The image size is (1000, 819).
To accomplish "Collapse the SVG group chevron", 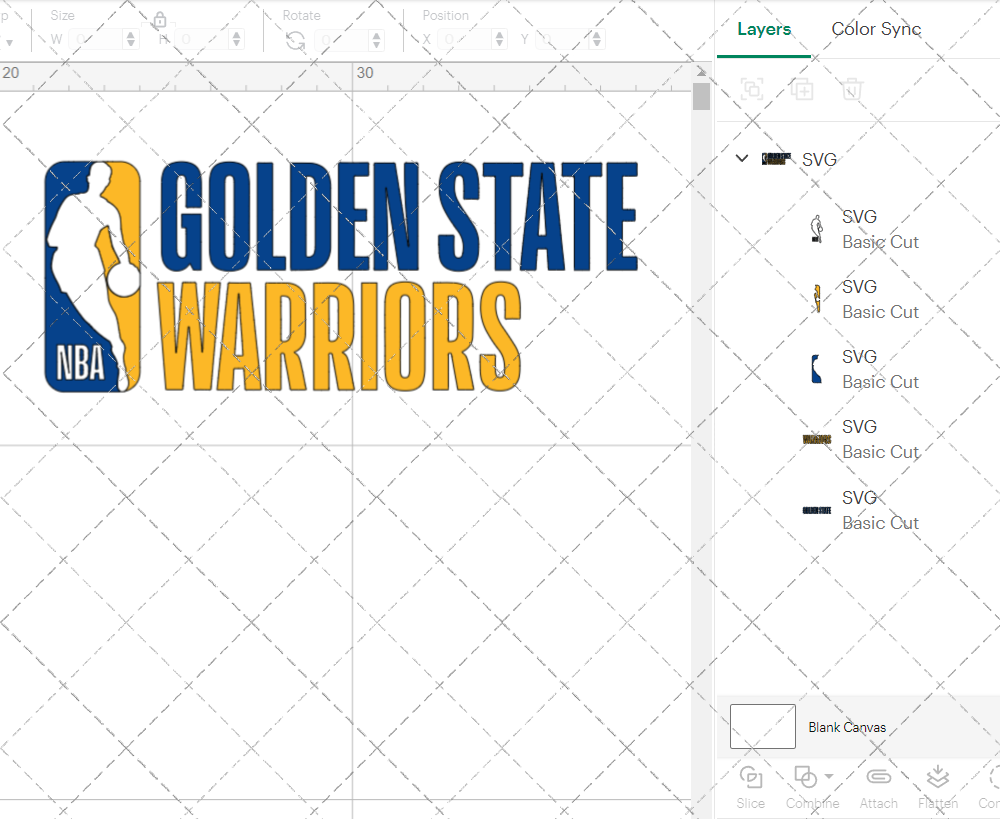I will pyautogui.click(x=742, y=158).
